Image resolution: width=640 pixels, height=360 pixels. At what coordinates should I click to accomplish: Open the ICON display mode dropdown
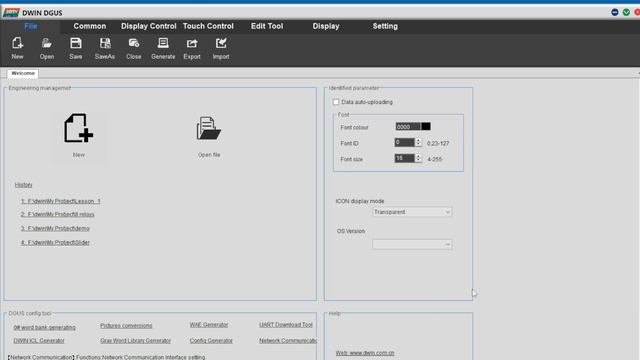[x=412, y=212]
